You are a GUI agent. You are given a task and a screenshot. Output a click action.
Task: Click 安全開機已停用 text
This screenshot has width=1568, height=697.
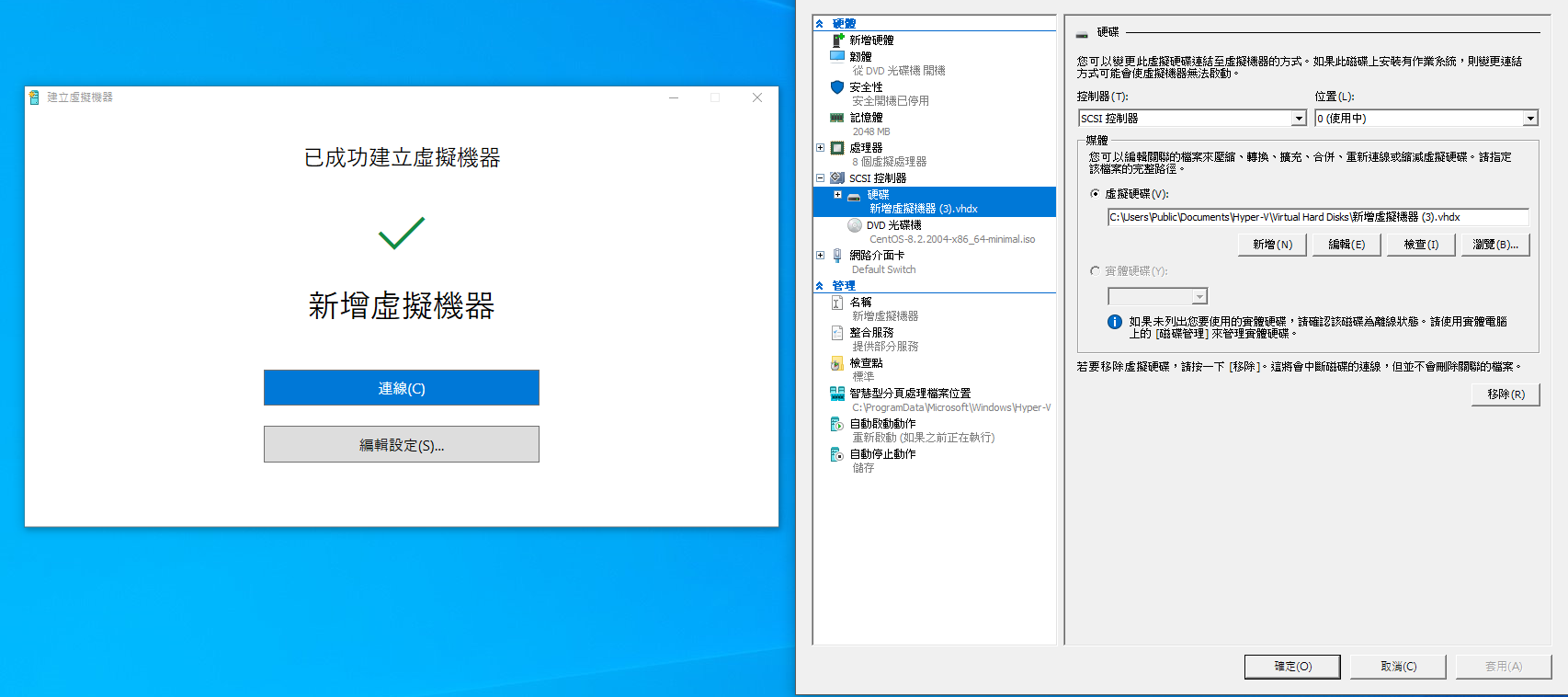tap(890, 101)
